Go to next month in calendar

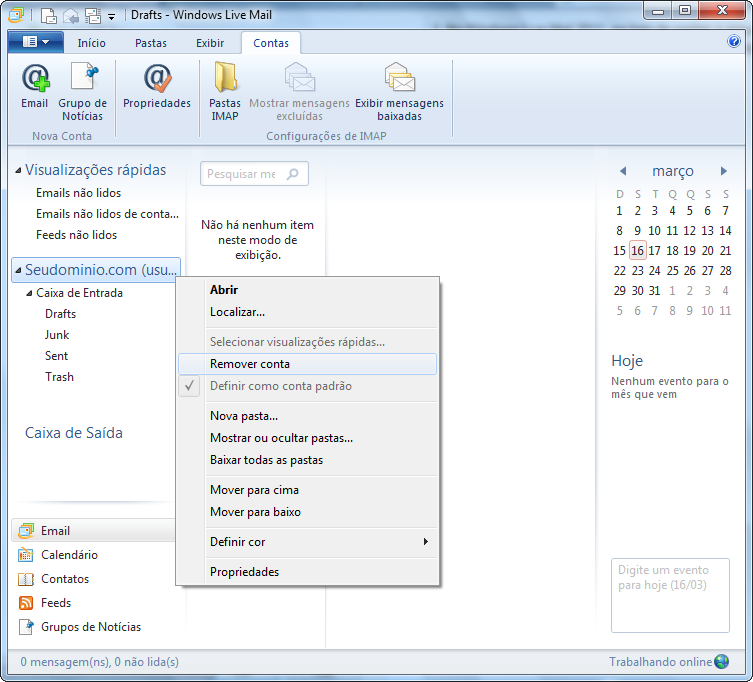pos(723,171)
